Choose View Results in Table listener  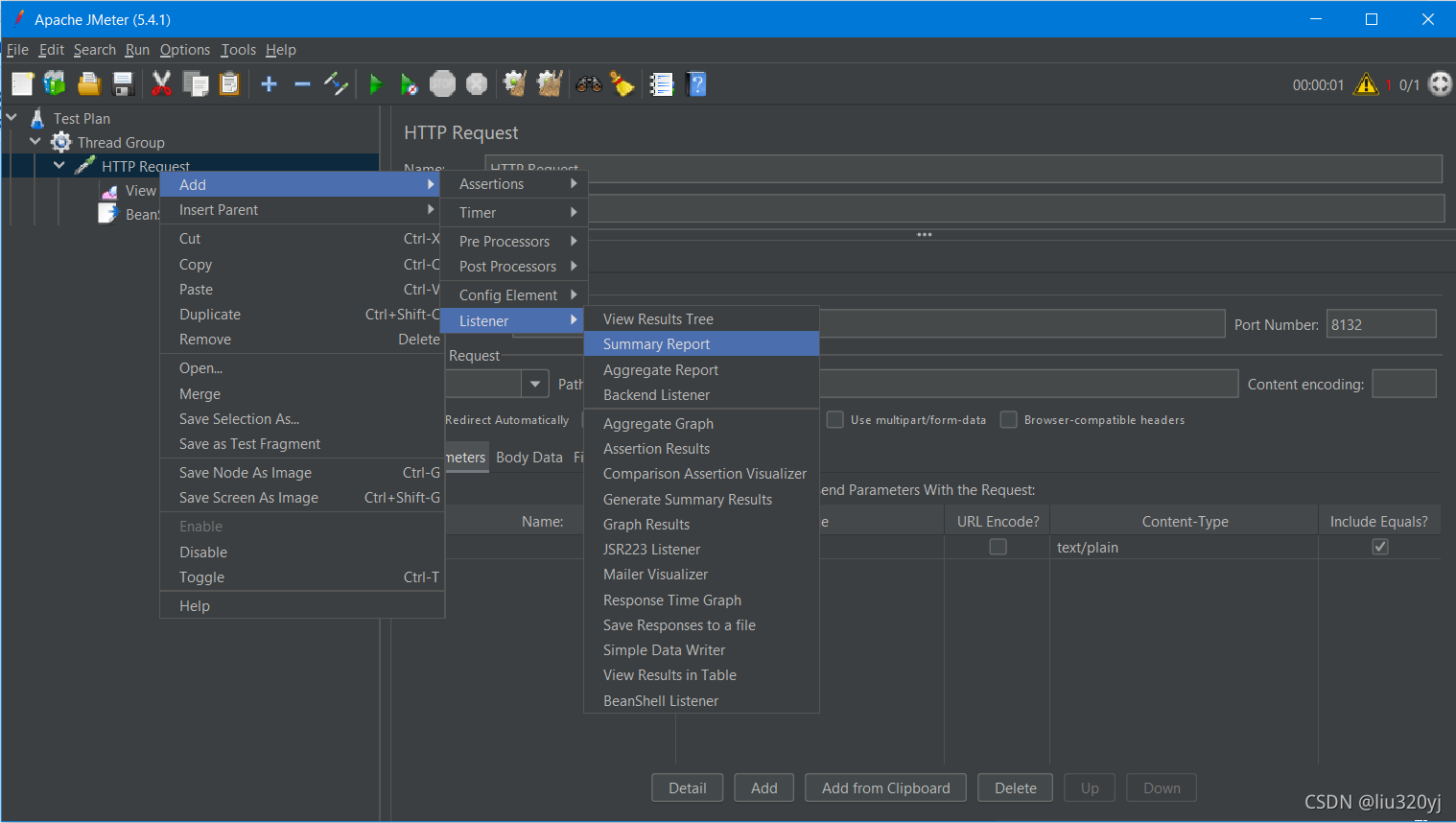pos(701,675)
